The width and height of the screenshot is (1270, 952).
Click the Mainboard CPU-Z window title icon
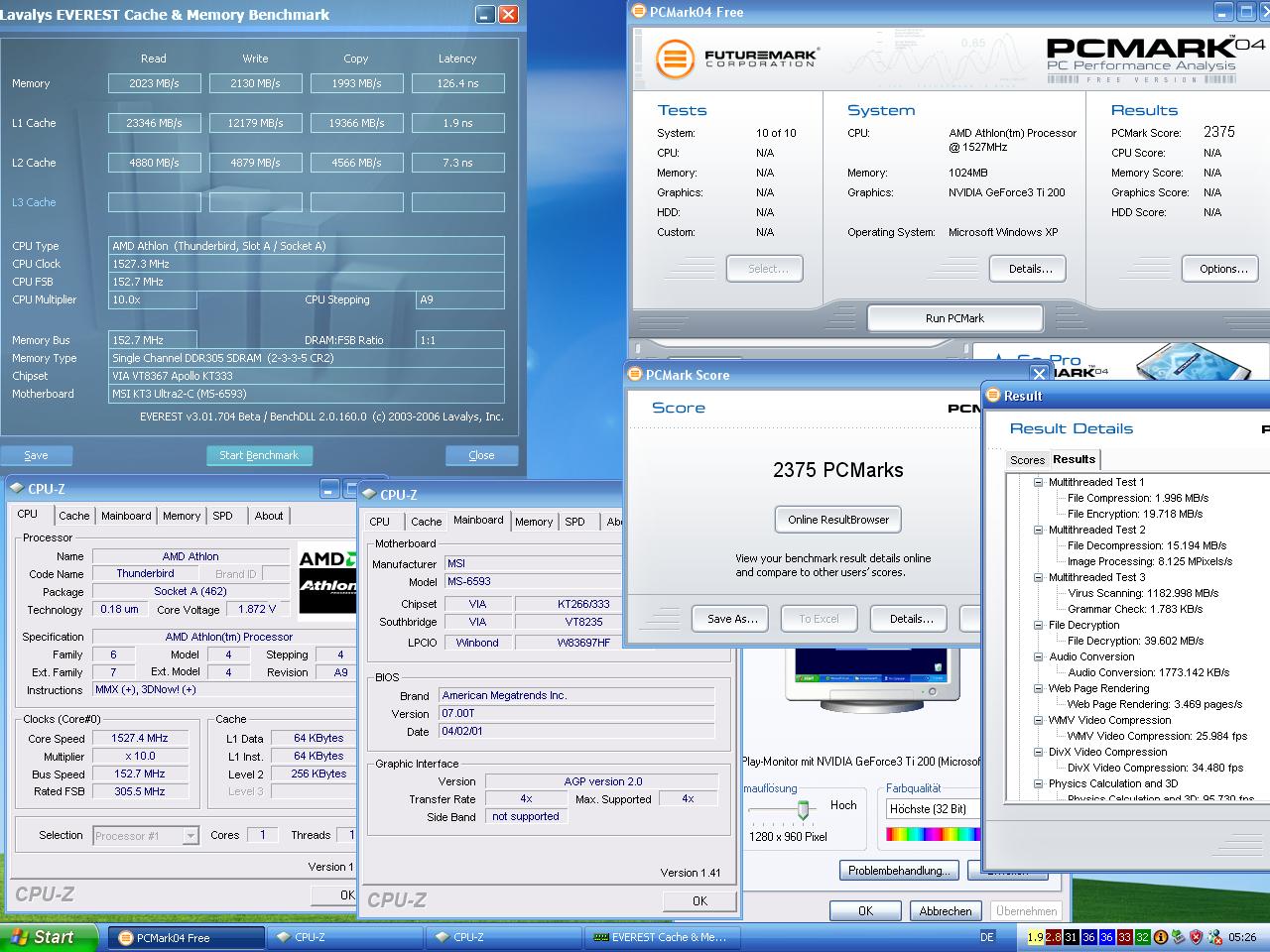point(369,495)
